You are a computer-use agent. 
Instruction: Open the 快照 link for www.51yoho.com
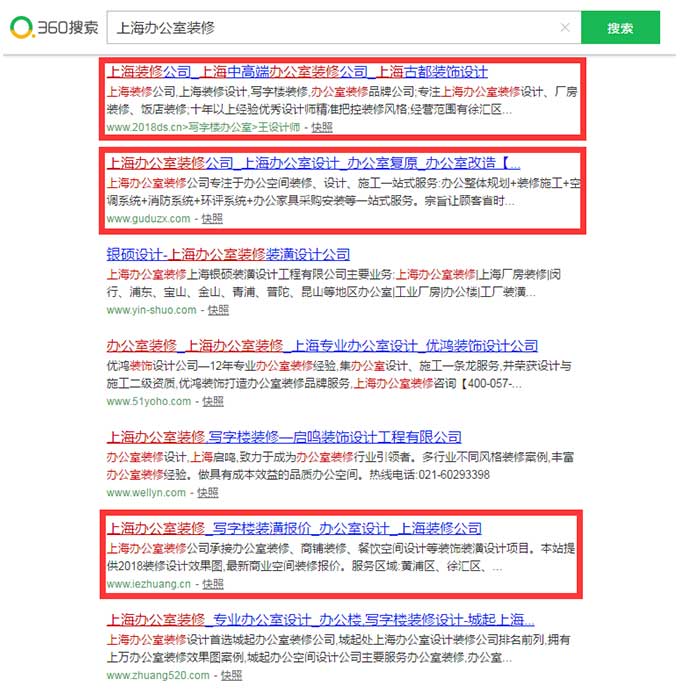coord(213,401)
